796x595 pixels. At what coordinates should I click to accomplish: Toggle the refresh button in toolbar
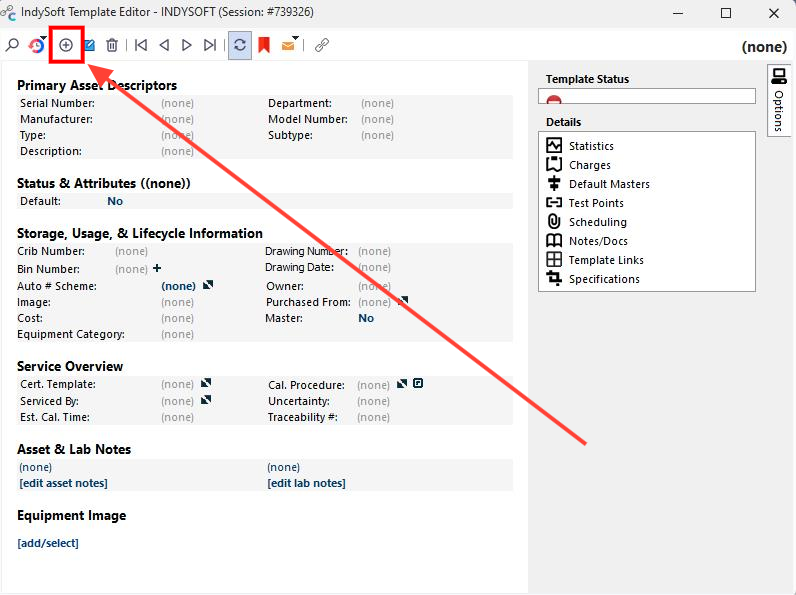pyautogui.click(x=240, y=45)
